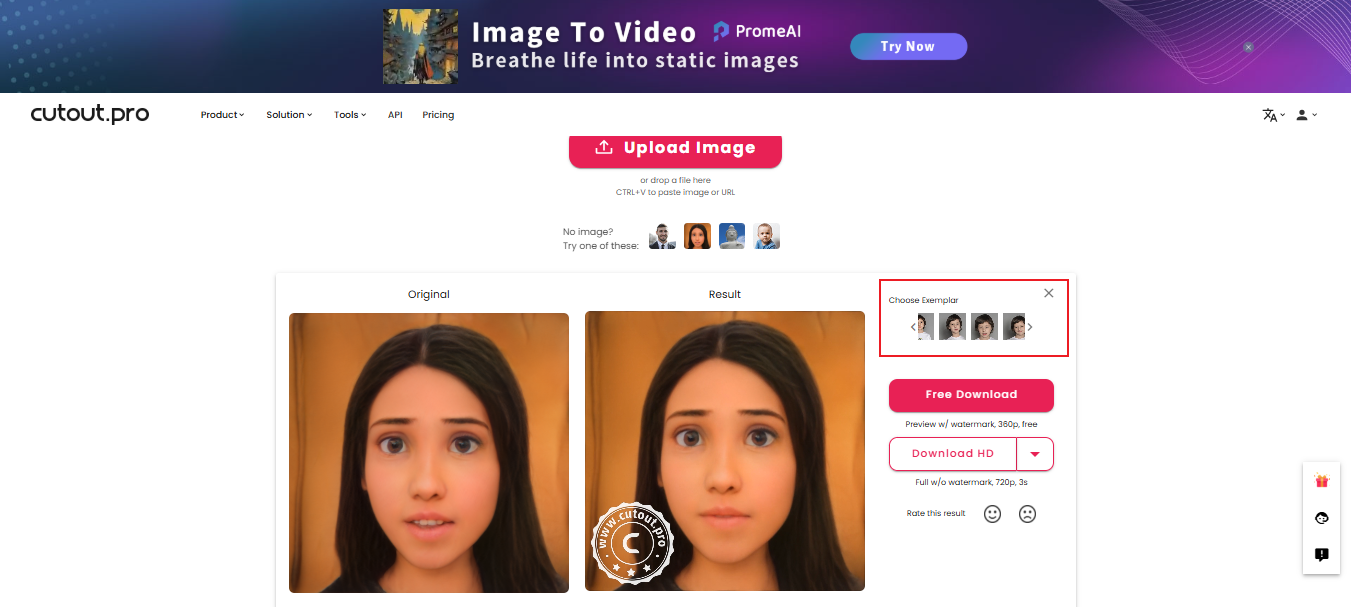Click the right arrow to browse exemplars
Screen dimensions: 1351x607
(x=1030, y=326)
